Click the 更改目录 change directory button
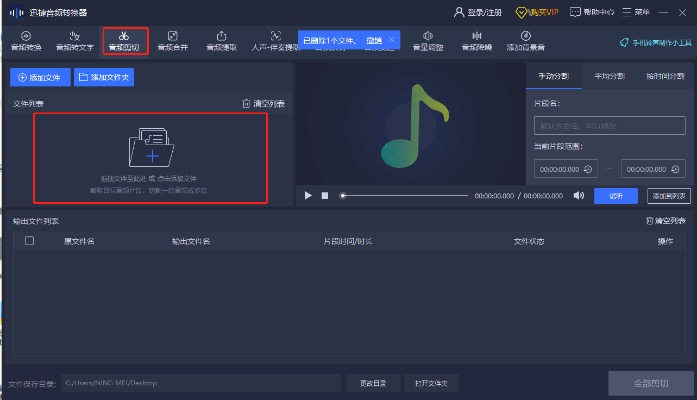Screen dimensions: 697x400 point(373,383)
